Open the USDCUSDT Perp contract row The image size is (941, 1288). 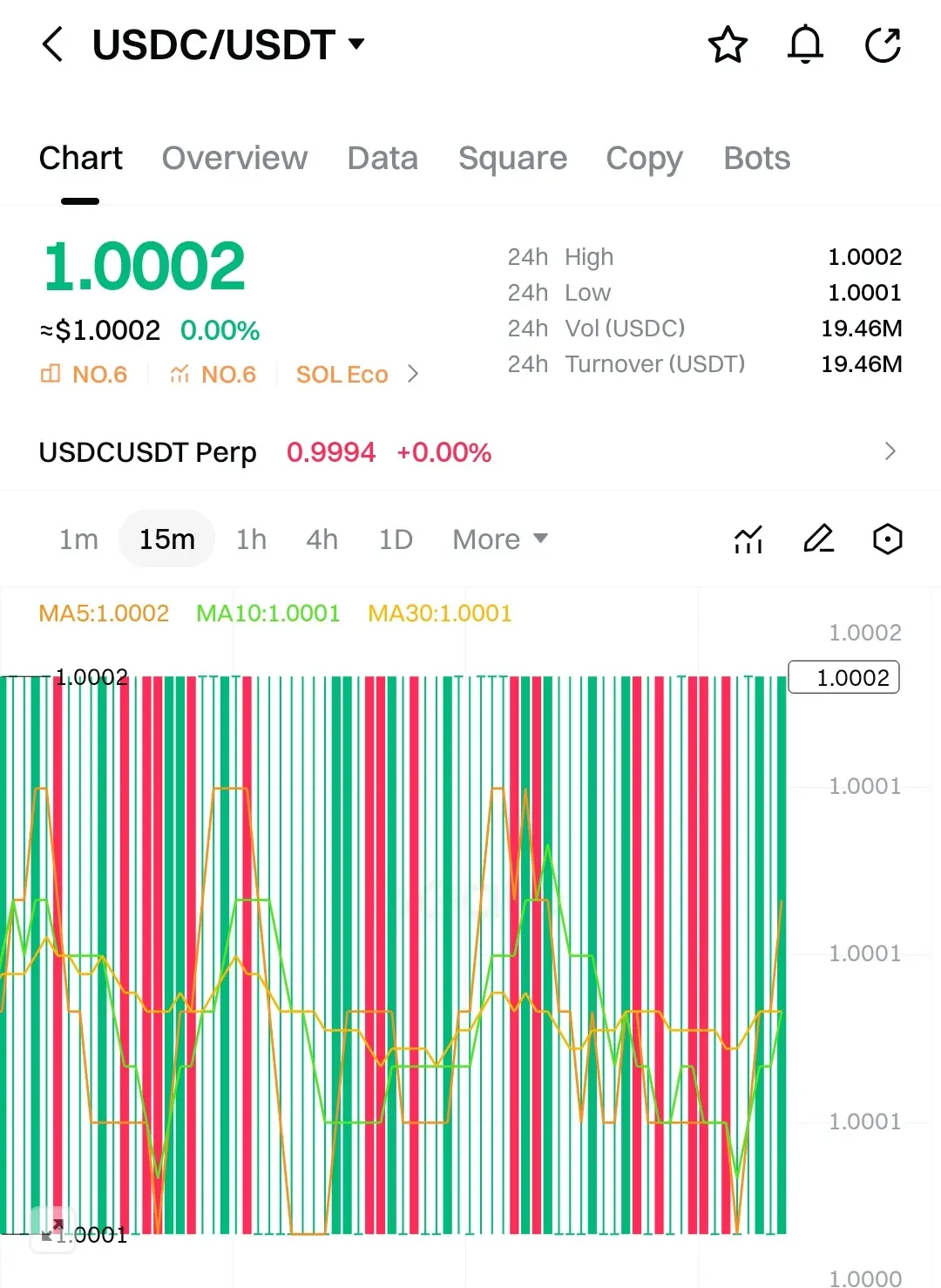click(470, 452)
